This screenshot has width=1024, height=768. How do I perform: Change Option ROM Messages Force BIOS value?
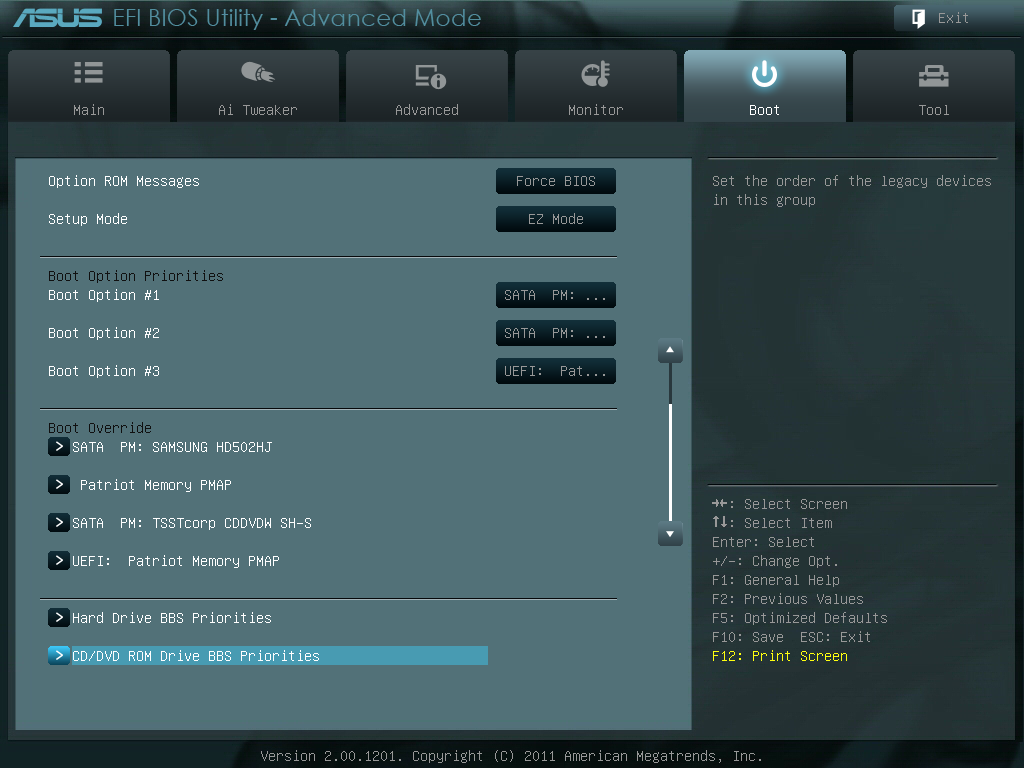pos(556,181)
